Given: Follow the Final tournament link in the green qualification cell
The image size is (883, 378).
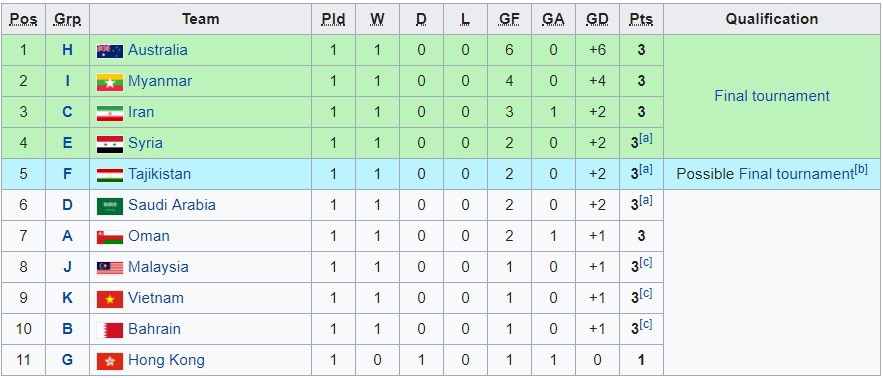Looking at the screenshot, I should pyautogui.click(x=771, y=96).
